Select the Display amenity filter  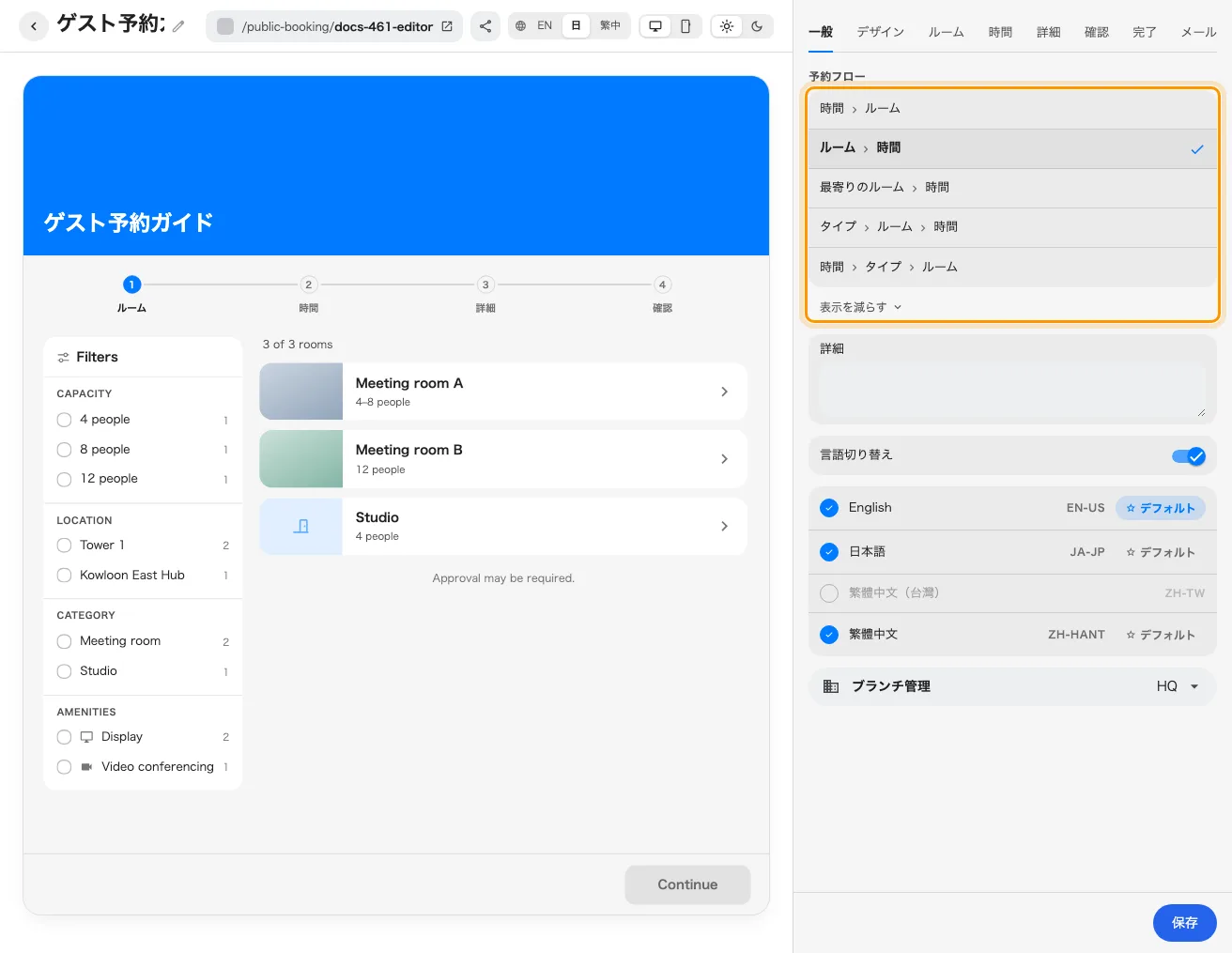coord(65,737)
